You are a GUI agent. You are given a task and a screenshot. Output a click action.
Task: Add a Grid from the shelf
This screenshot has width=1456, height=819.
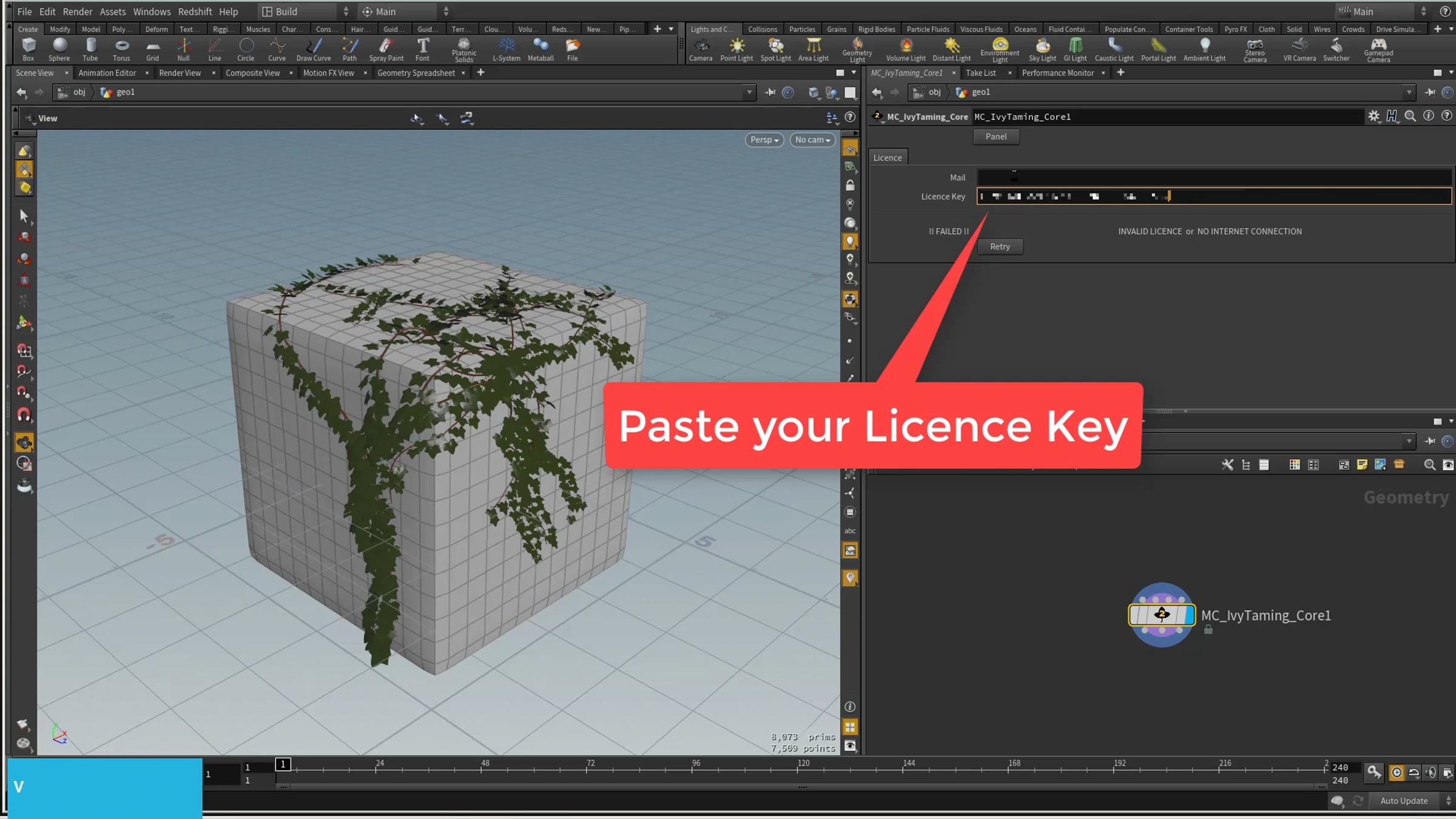coord(152,49)
